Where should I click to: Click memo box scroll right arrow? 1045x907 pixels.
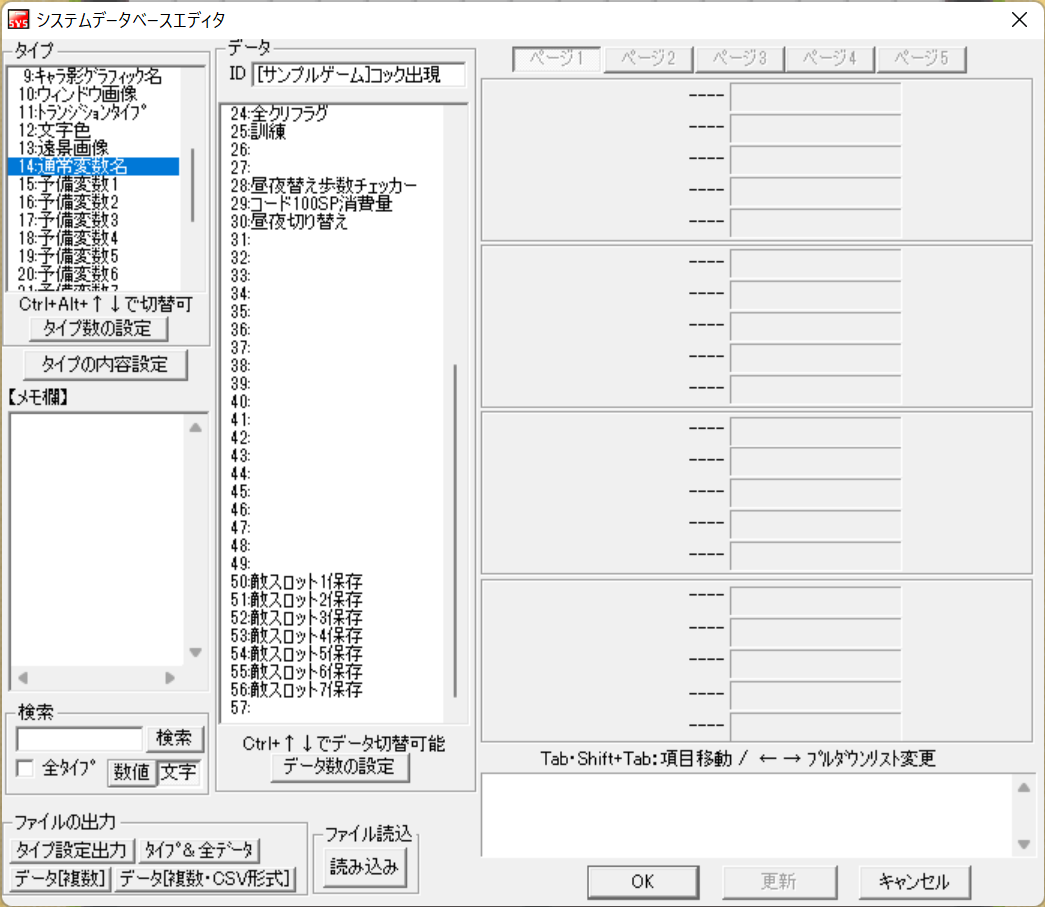(170, 678)
